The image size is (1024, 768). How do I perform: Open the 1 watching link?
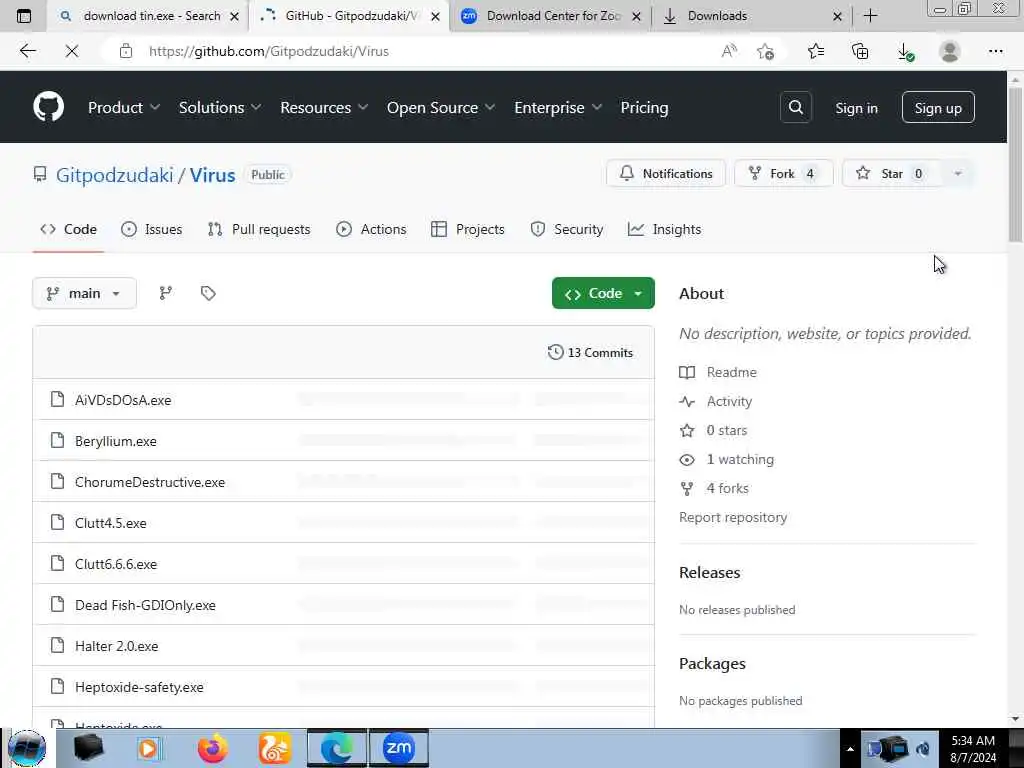[740, 459]
